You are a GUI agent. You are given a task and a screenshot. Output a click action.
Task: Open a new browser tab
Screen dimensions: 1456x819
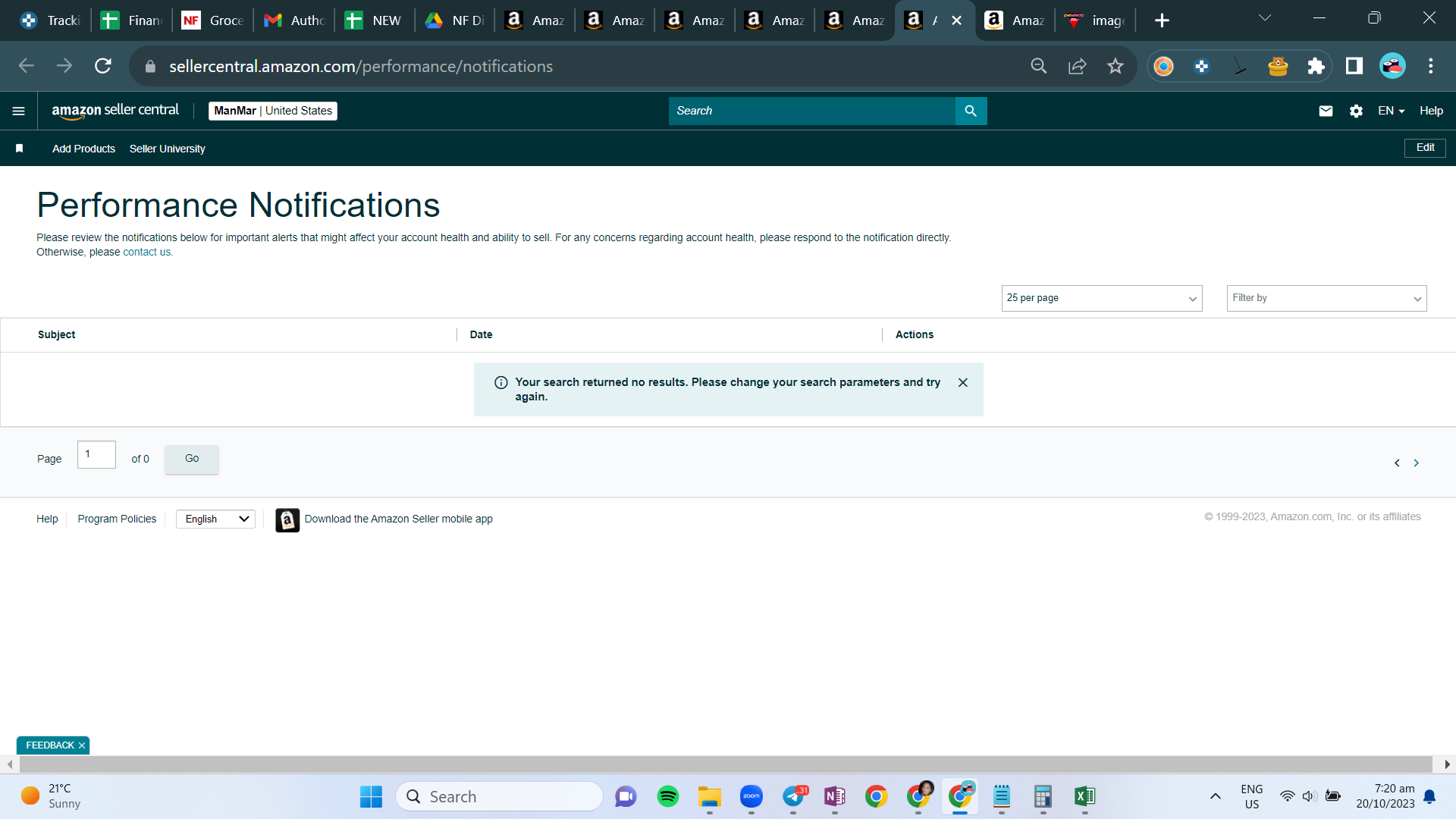(1162, 20)
